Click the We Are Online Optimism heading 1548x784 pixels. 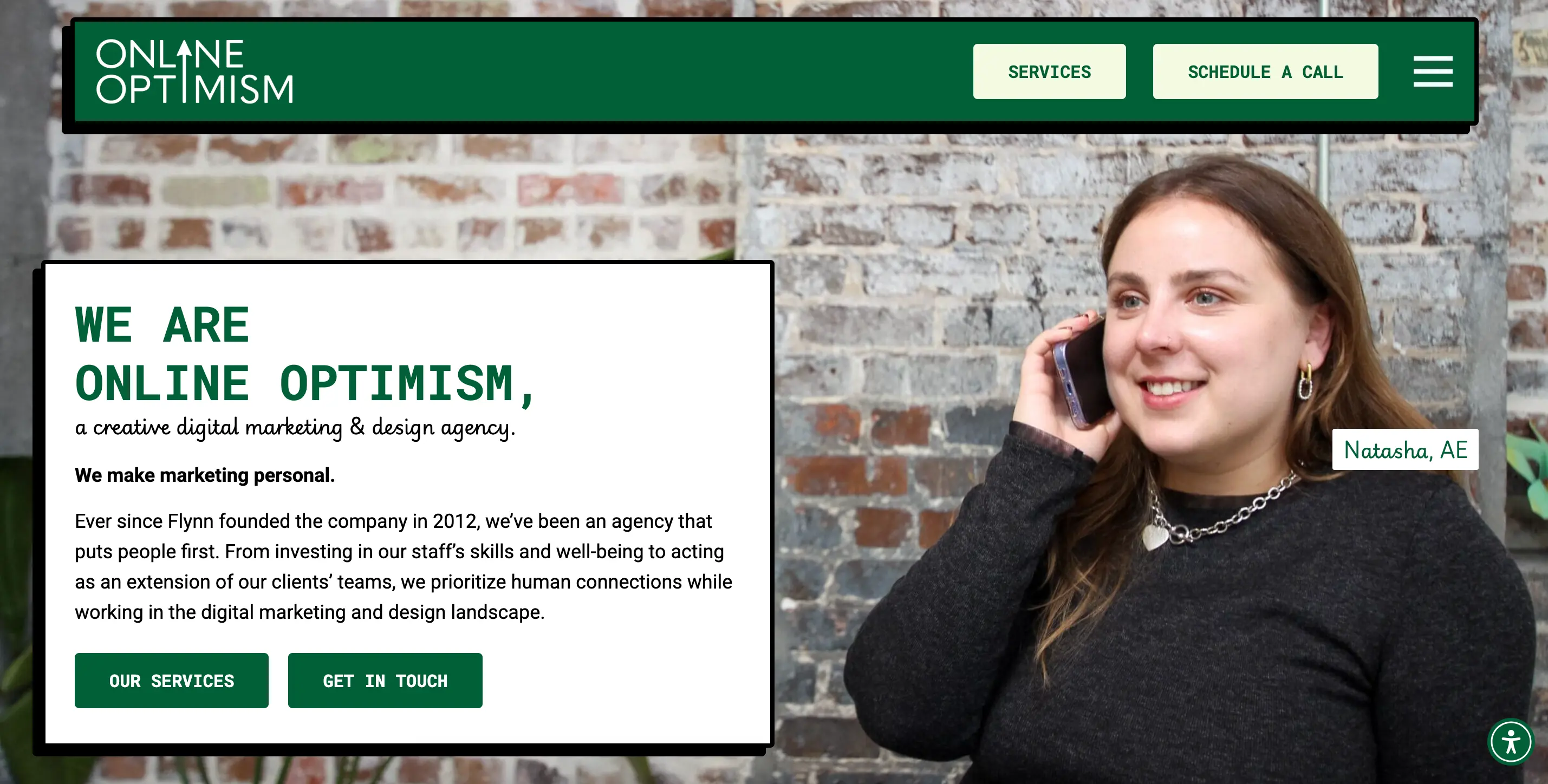point(305,355)
